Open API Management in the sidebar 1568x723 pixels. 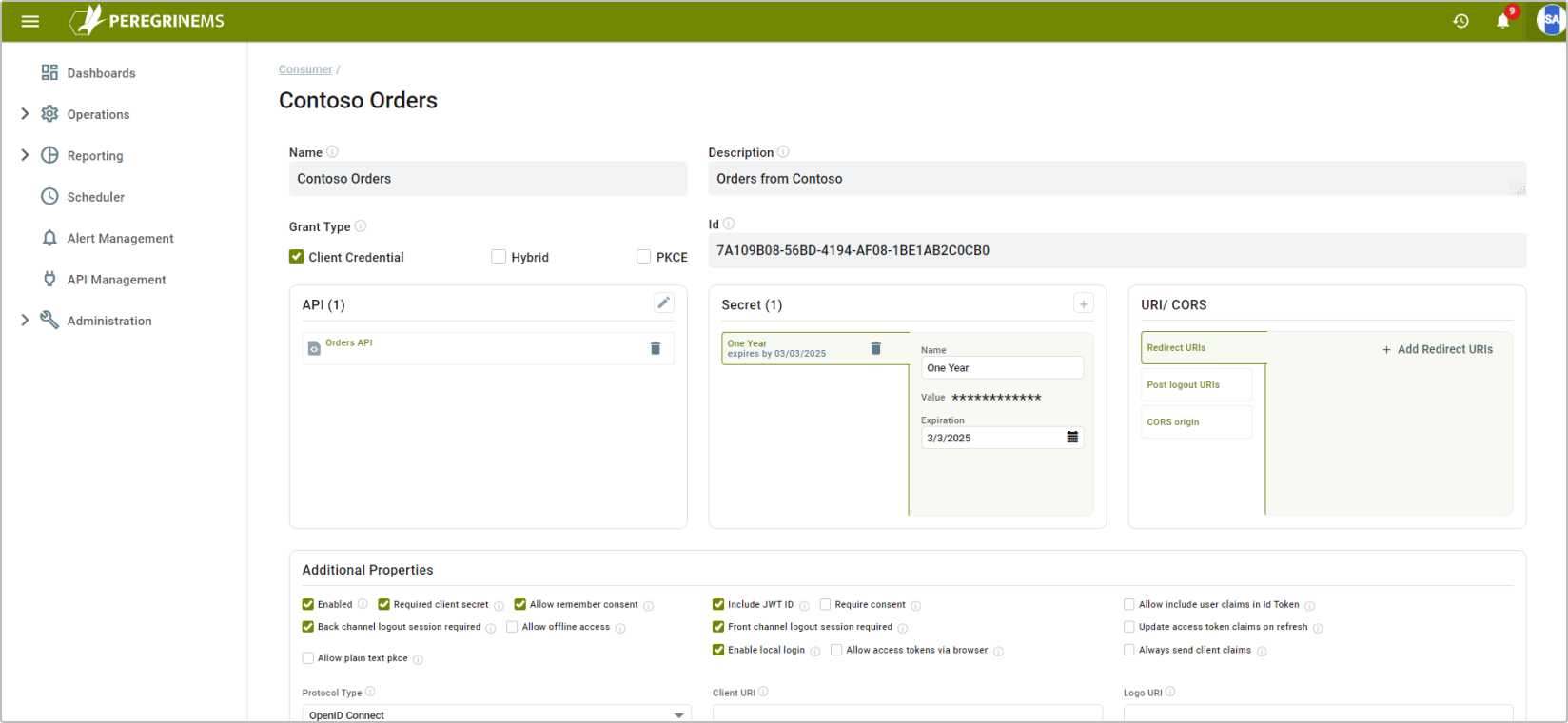(x=116, y=280)
